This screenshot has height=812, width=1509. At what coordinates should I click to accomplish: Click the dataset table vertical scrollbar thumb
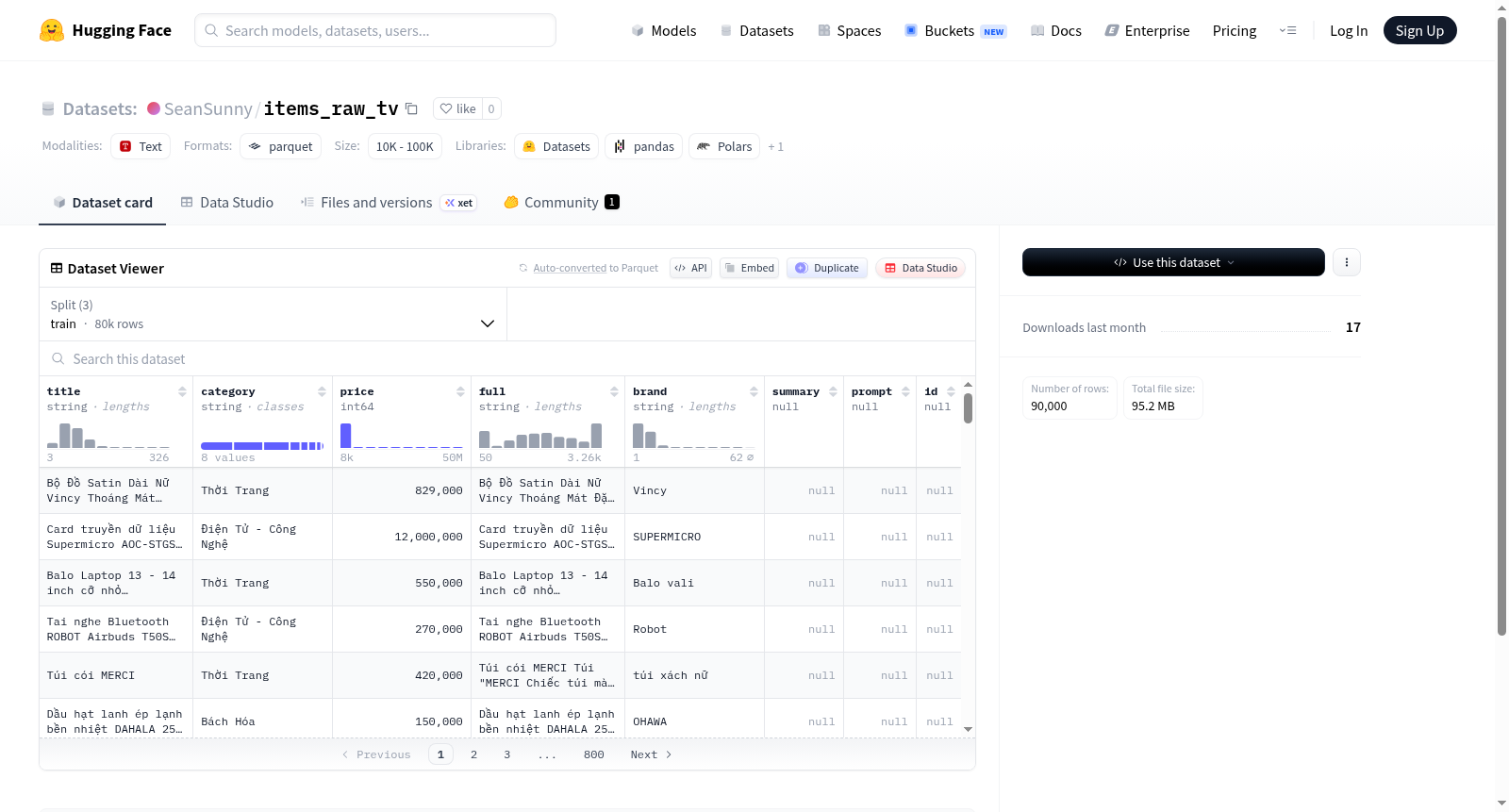click(x=968, y=408)
